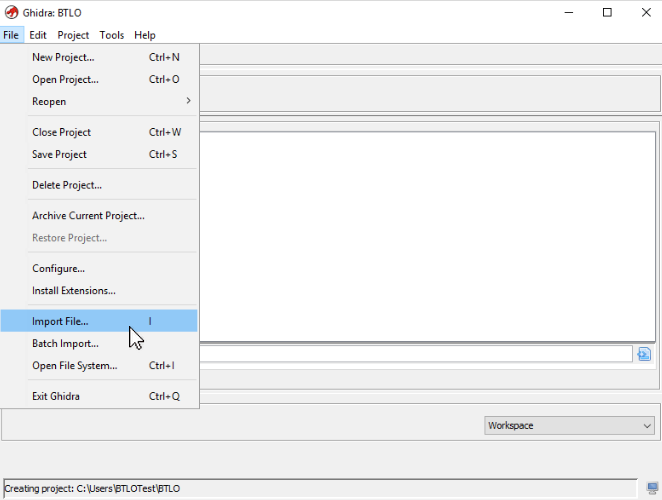Minimize the Ghidra window
Image resolution: width=662 pixels, height=500 pixels.
click(569, 13)
